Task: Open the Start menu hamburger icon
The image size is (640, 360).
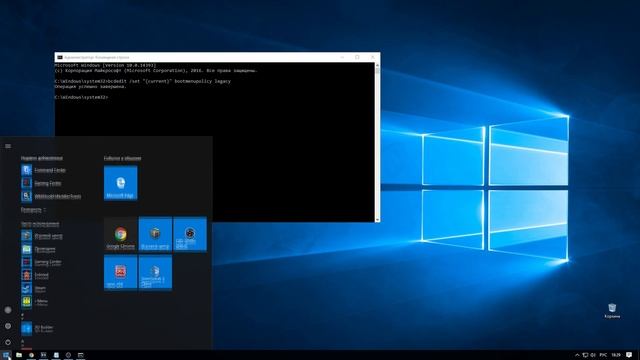Action: [8, 146]
